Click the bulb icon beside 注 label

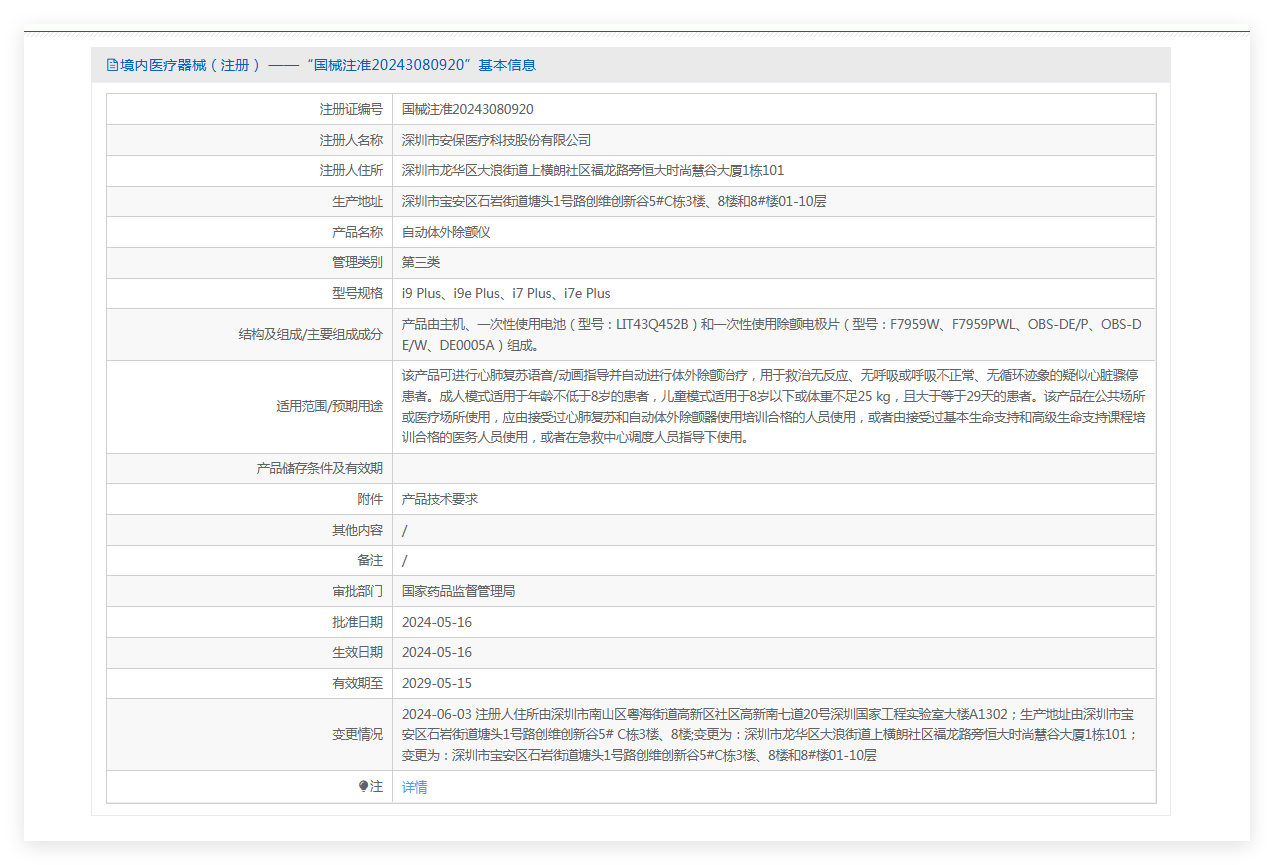(x=364, y=787)
